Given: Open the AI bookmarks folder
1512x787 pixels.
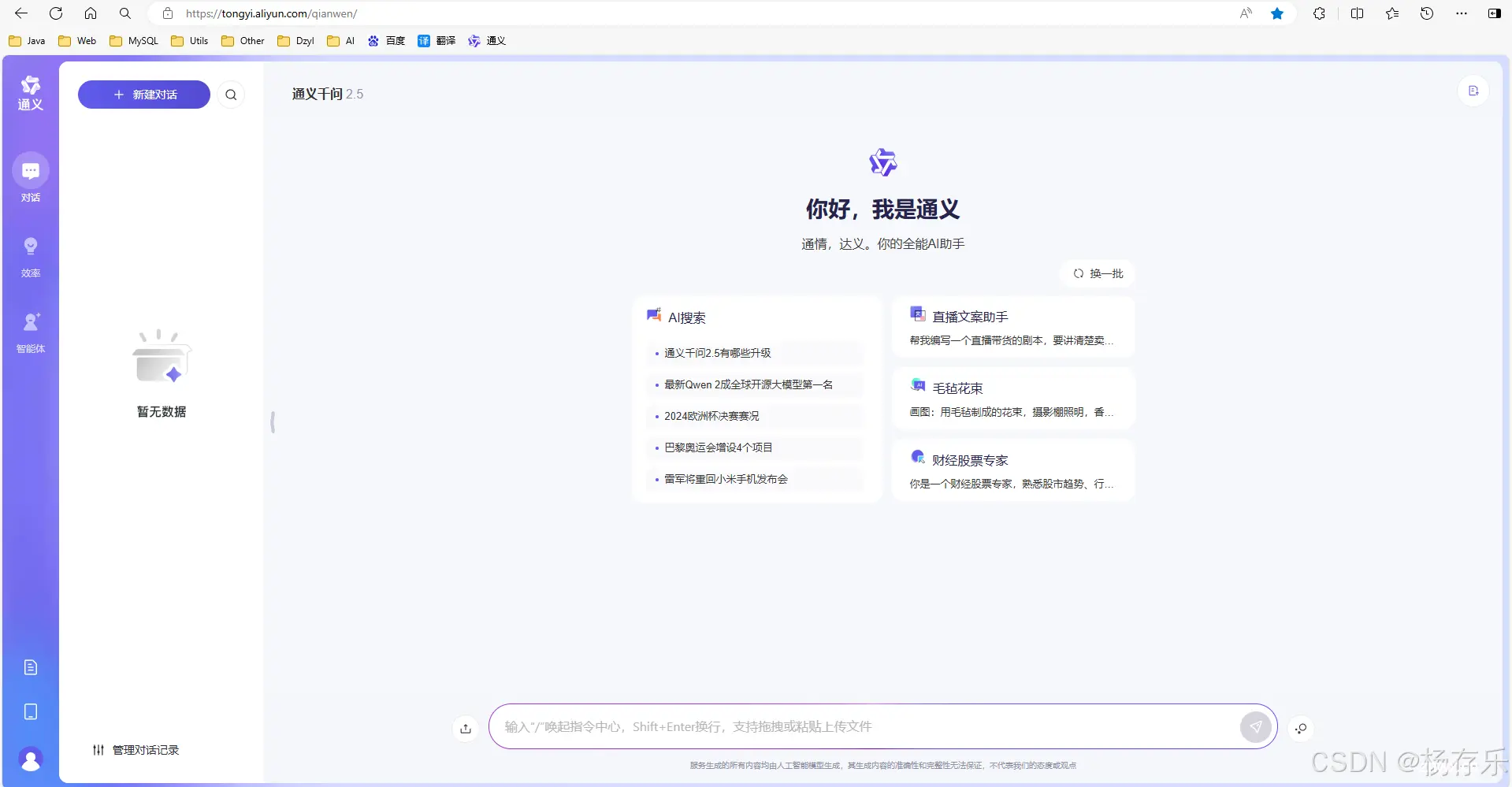Looking at the screenshot, I should 341,41.
